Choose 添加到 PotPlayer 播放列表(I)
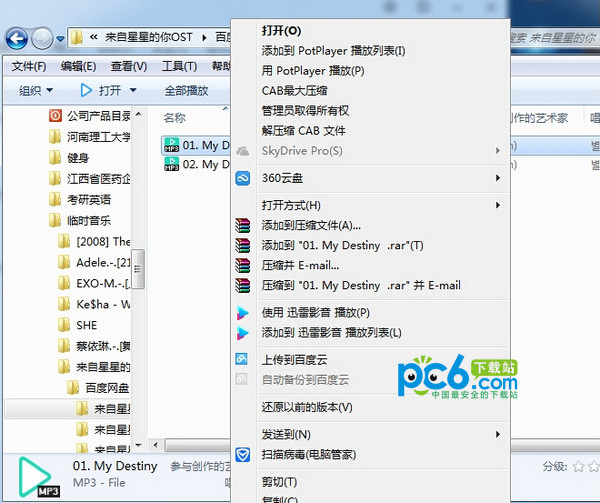Screen dimensions: 600x503 point(333,50)
